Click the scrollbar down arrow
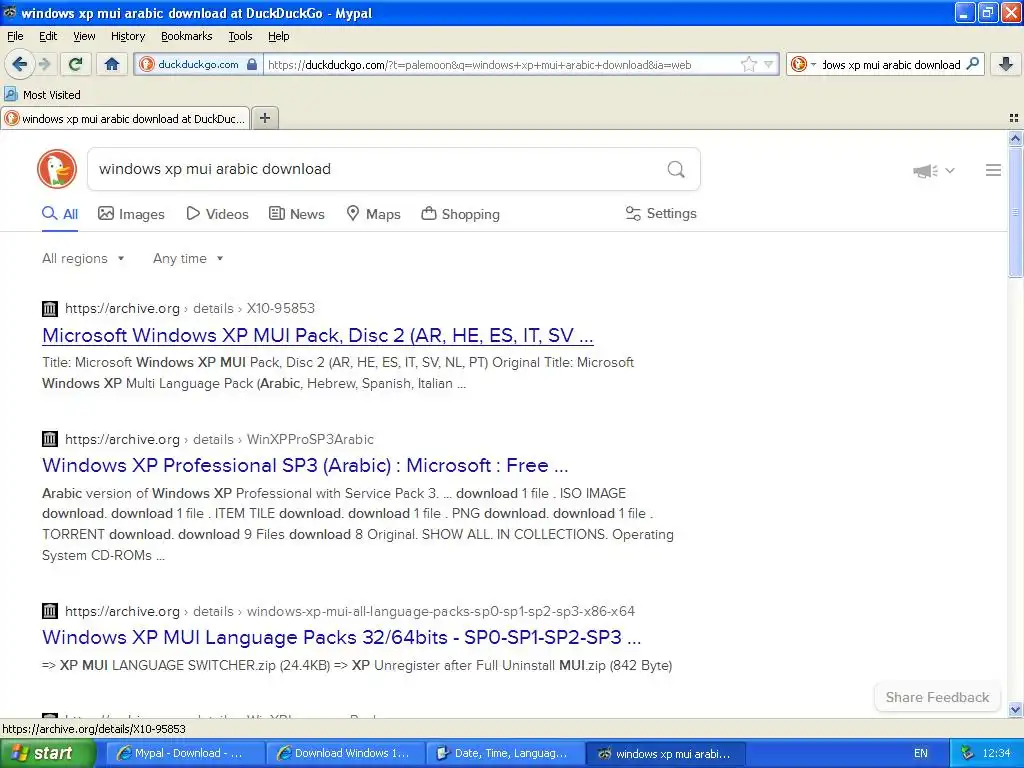Screen dimensions: 1024x768 pos(1015,710)
